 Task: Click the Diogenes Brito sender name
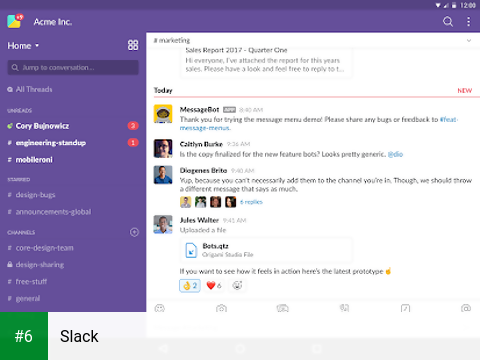click(203, 170)
